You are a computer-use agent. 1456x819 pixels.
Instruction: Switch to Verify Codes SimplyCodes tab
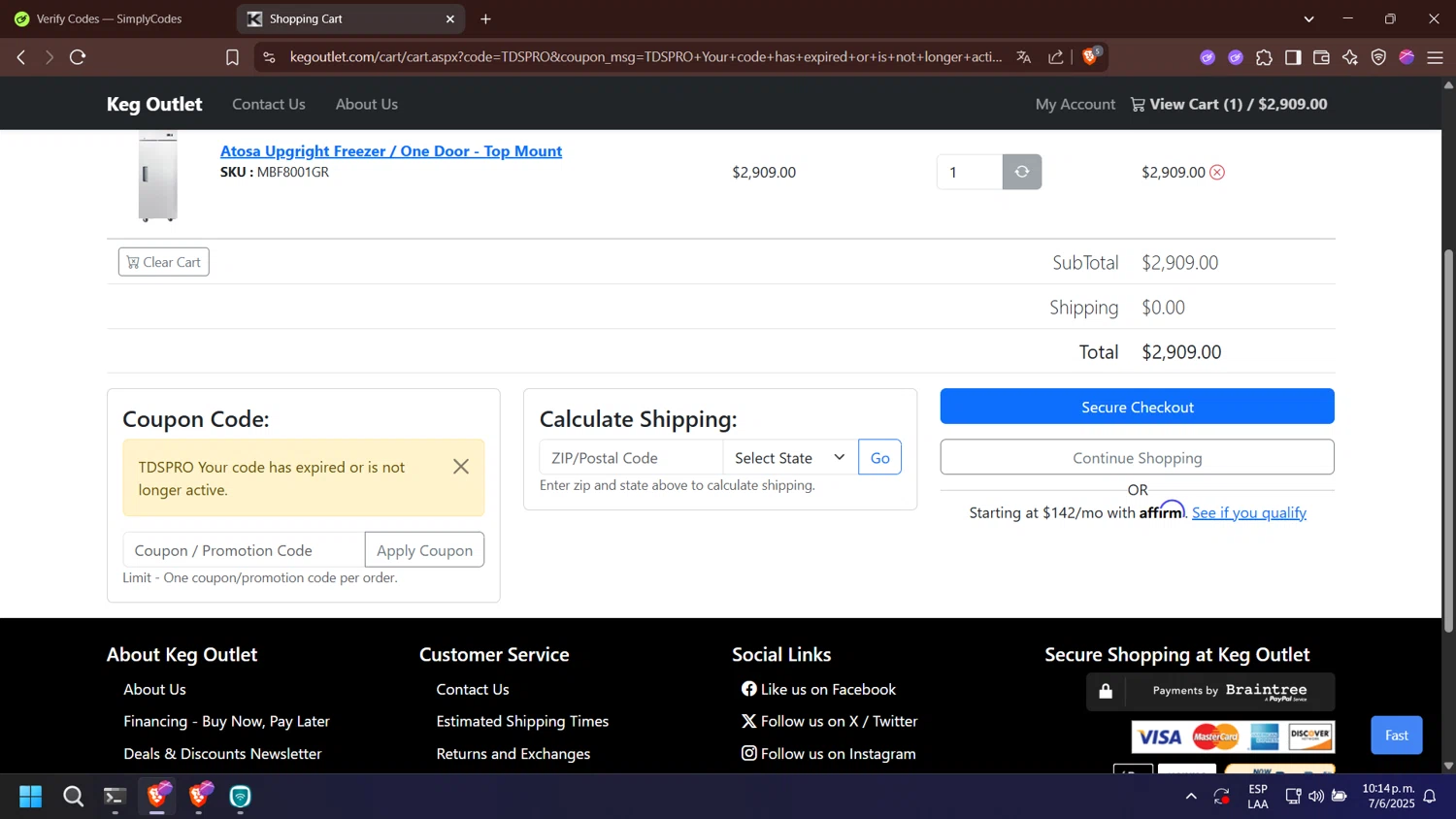112,18
